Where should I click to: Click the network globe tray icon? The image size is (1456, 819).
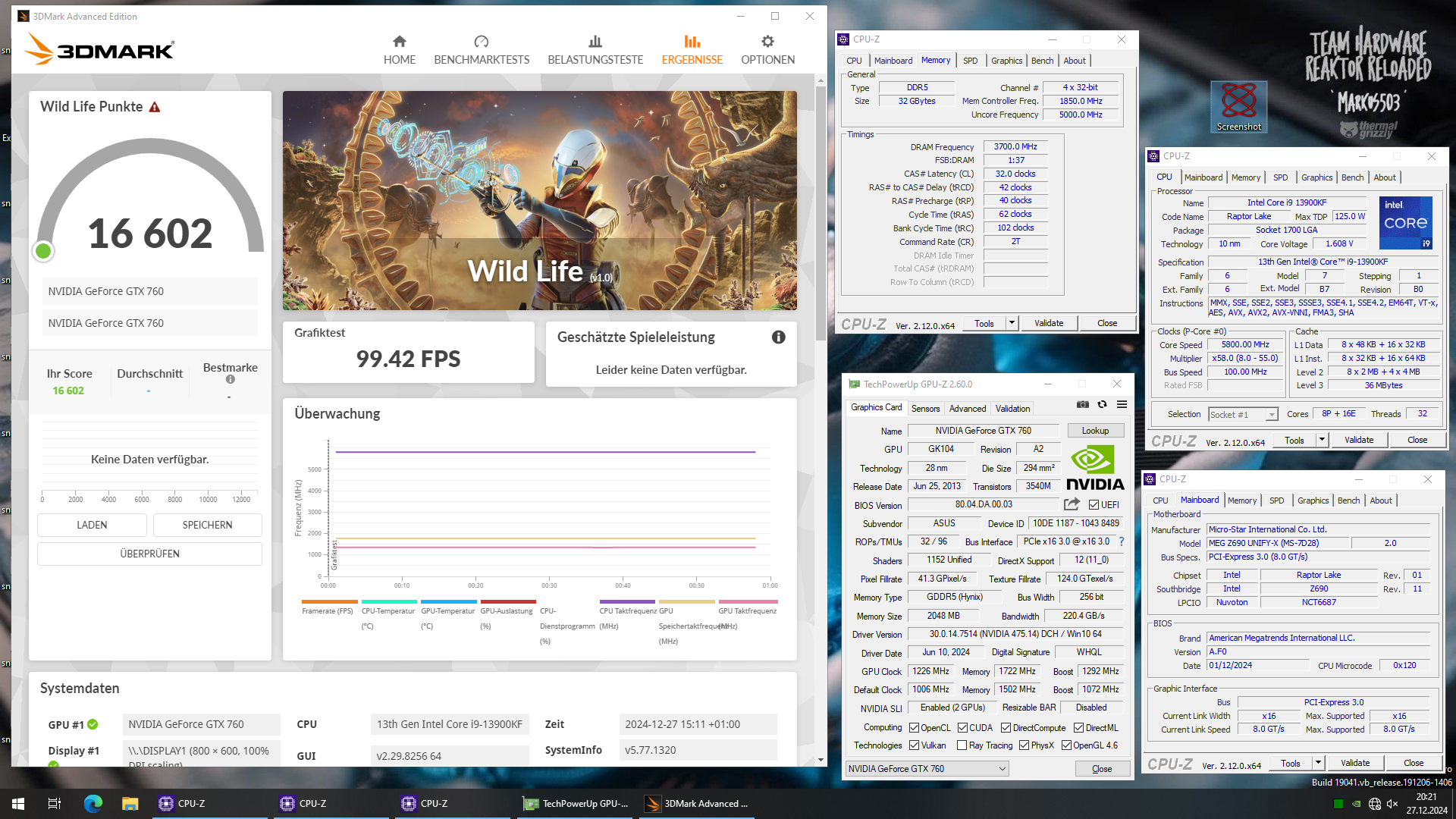click(x=1375, y=804)
